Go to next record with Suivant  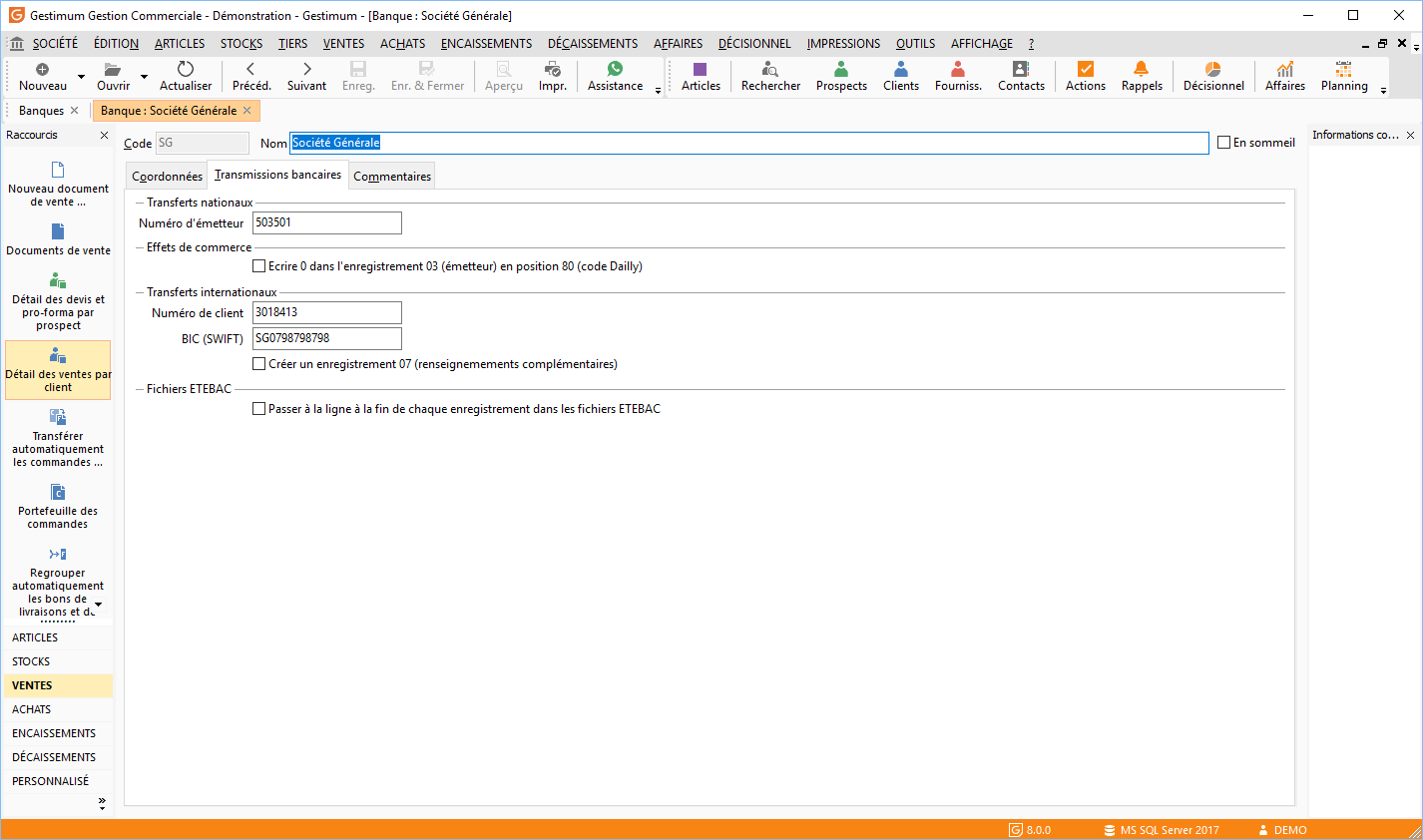(x=307, y=69)
